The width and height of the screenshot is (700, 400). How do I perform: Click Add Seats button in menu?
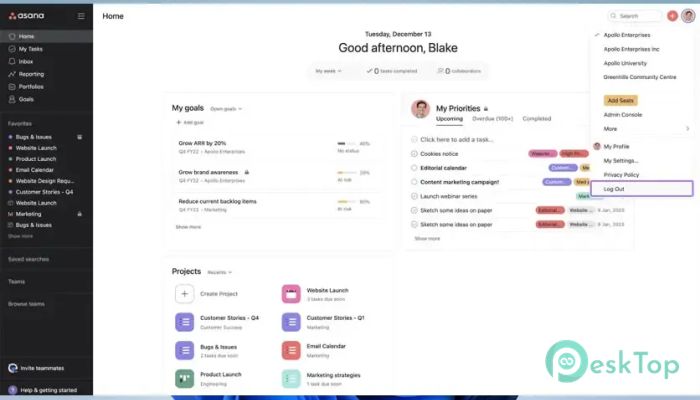[621, 100]
